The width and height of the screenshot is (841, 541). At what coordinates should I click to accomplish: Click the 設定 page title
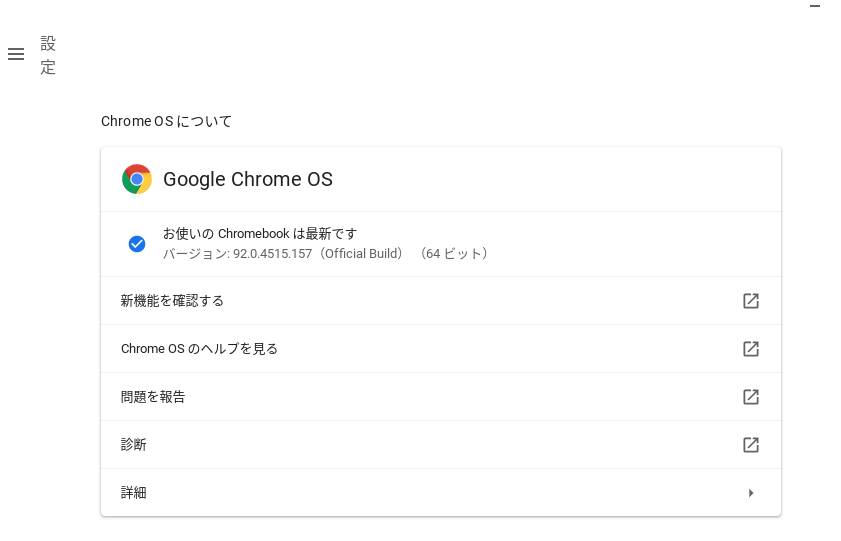click(48, 55)
